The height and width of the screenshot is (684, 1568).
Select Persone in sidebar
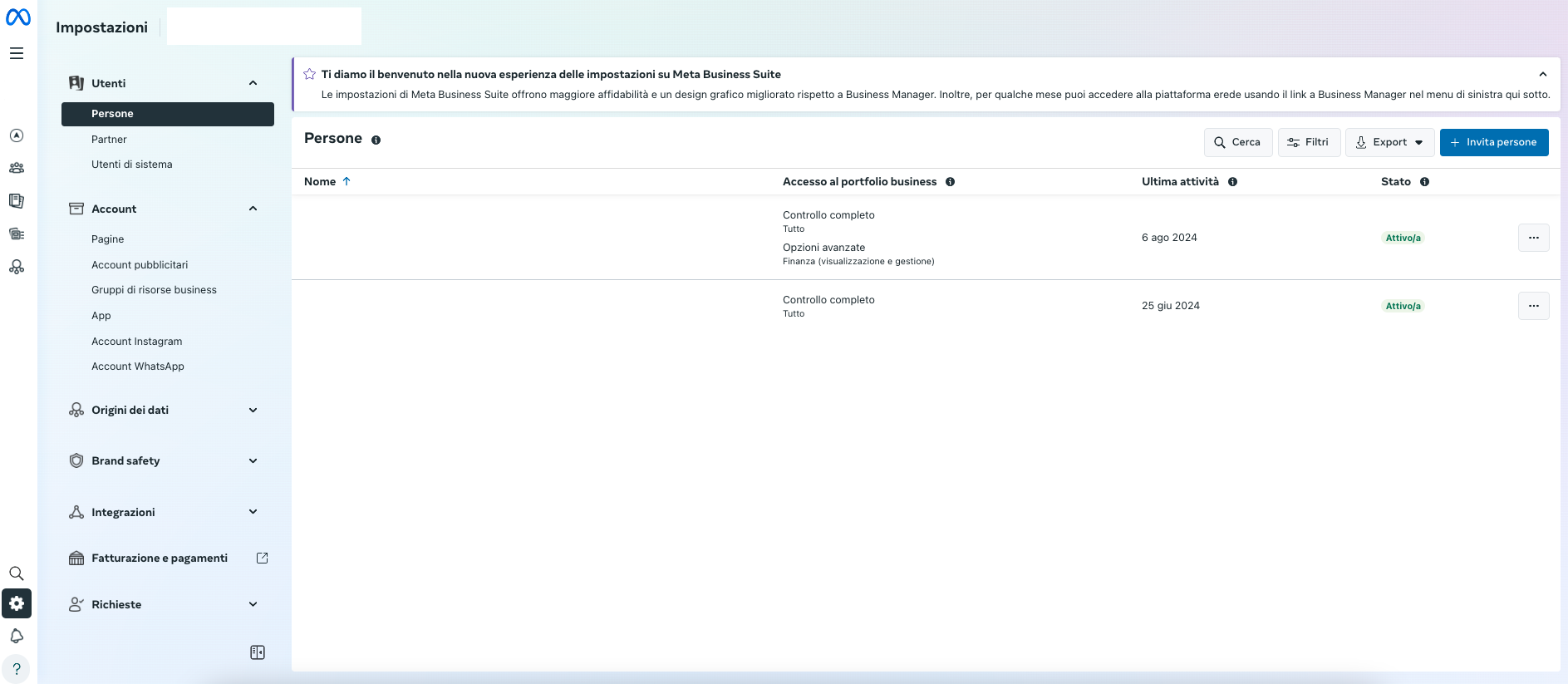168,114
